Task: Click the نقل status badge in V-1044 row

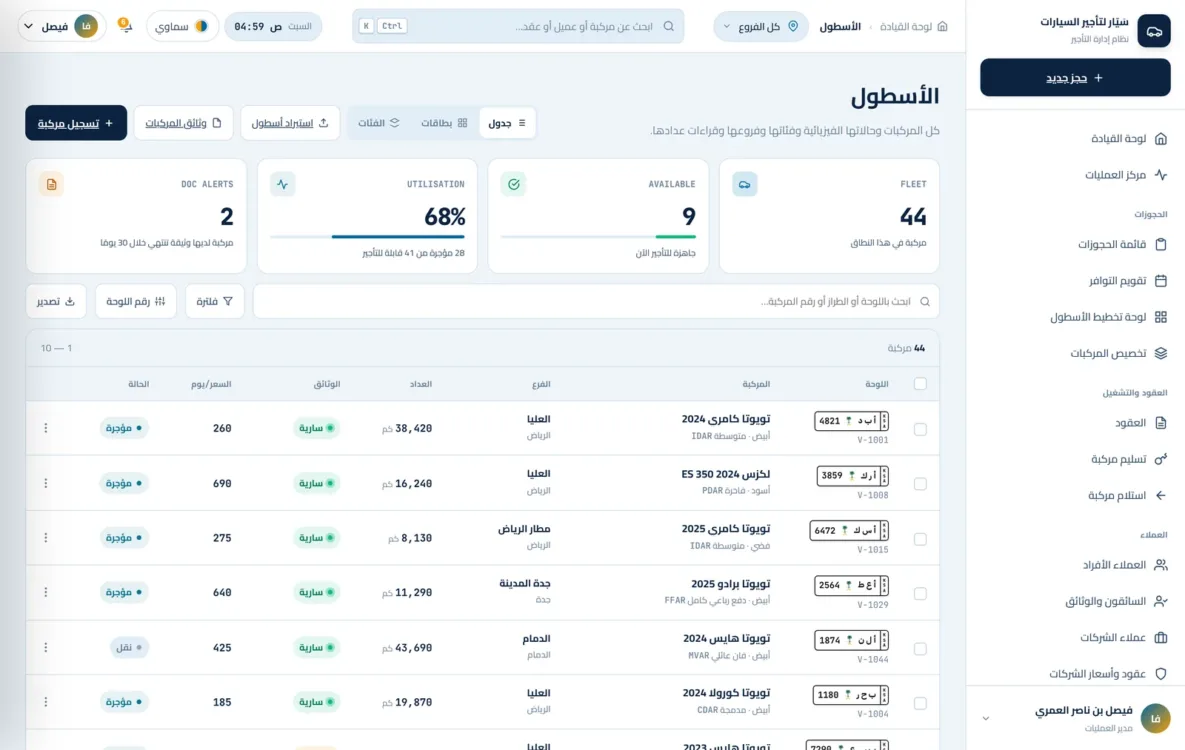Action: (128, 647)
